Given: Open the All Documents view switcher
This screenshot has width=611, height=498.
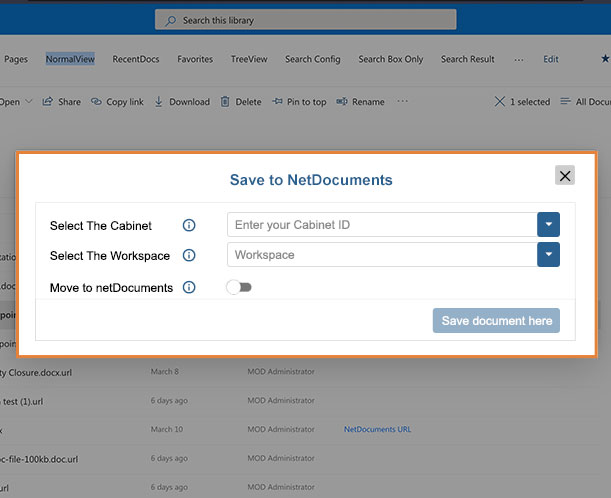Looking at the screenshot, I should [585, 102].
